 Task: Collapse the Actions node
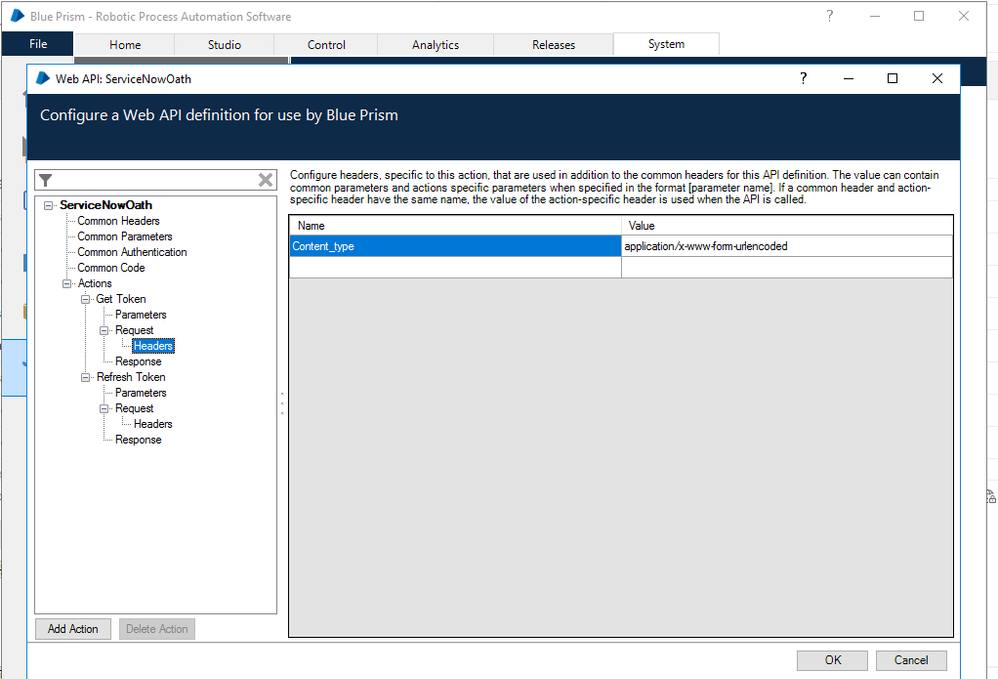click(x=67, y=283)
